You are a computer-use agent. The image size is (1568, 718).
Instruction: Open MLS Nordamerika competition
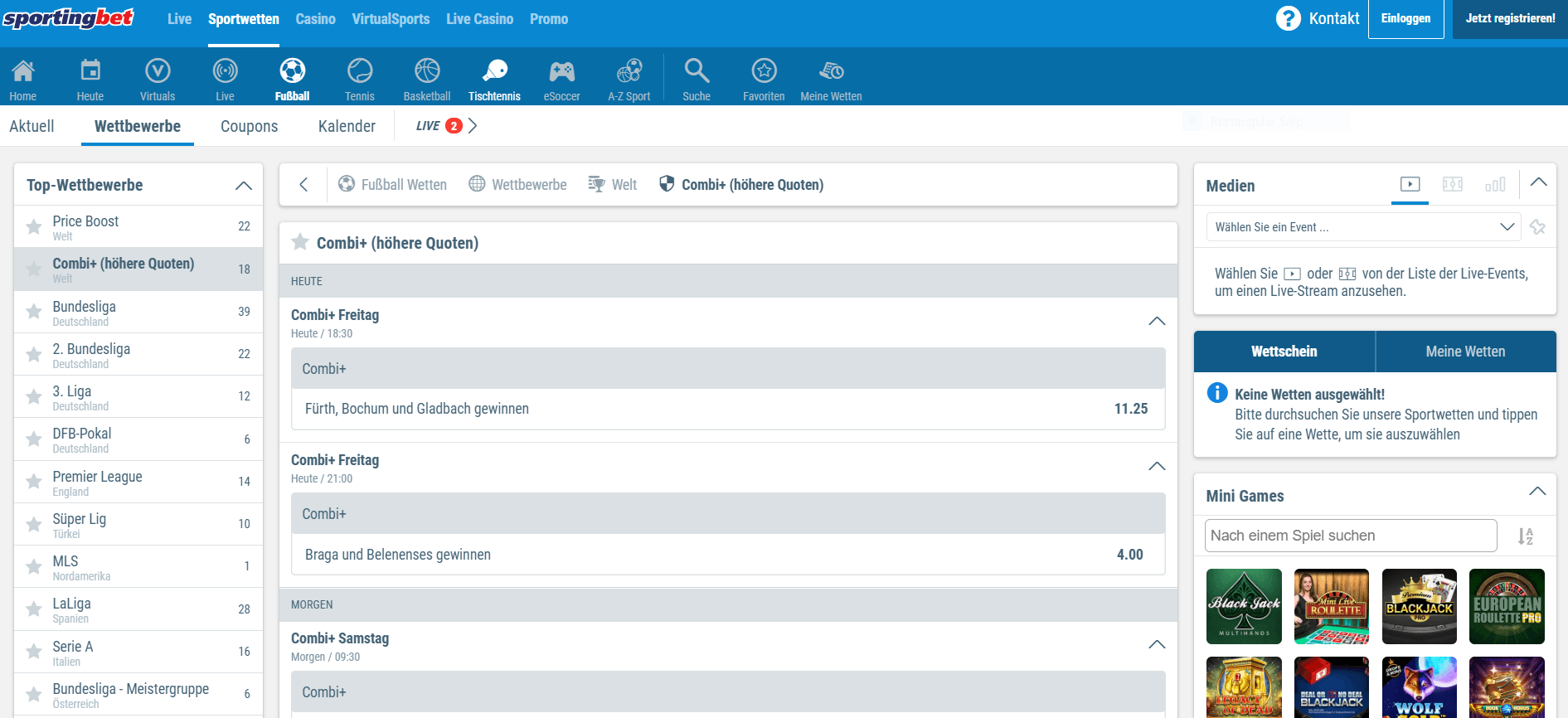[138, 566]
